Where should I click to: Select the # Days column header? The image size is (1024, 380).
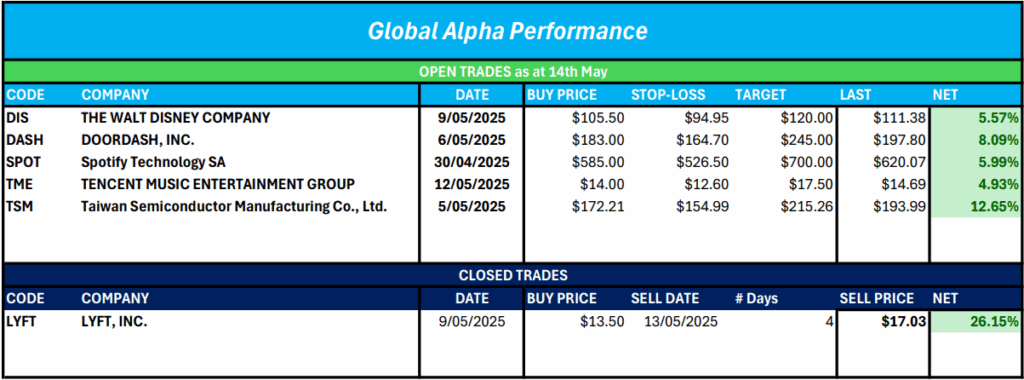point(756,299)
